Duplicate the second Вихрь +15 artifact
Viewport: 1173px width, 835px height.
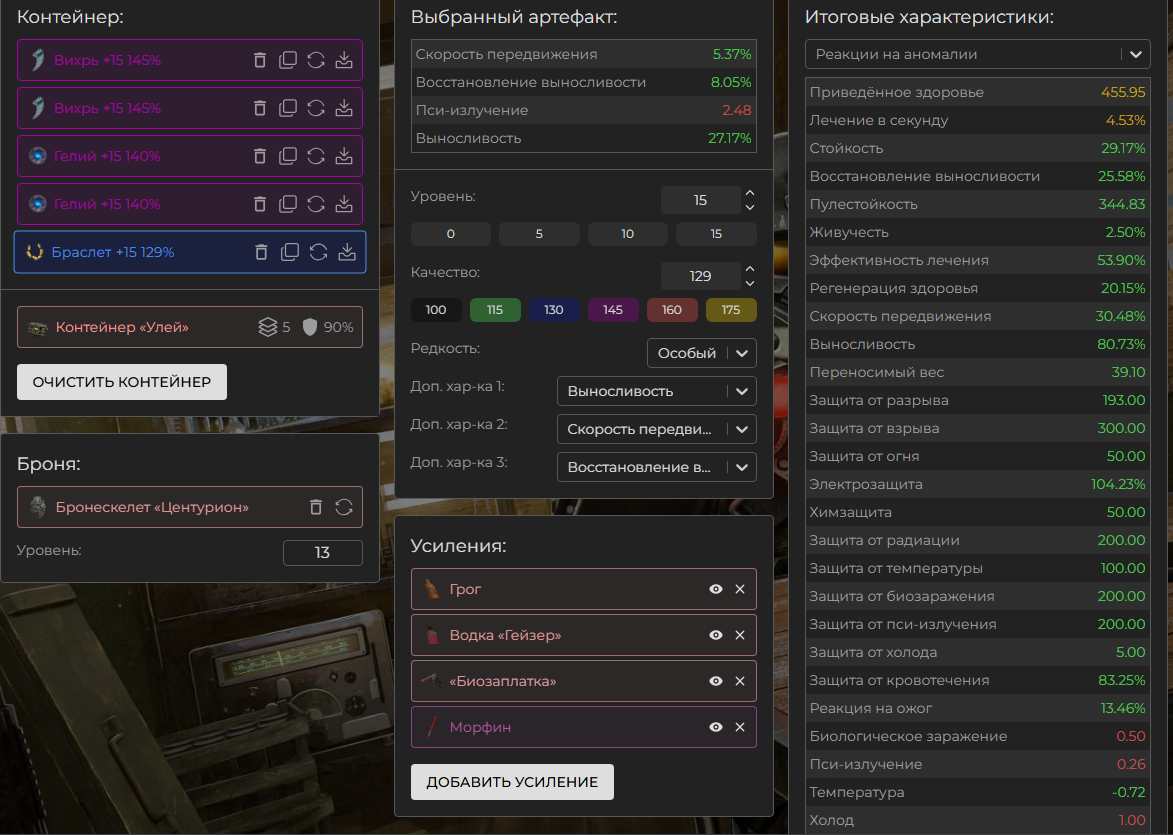[288, 108]
